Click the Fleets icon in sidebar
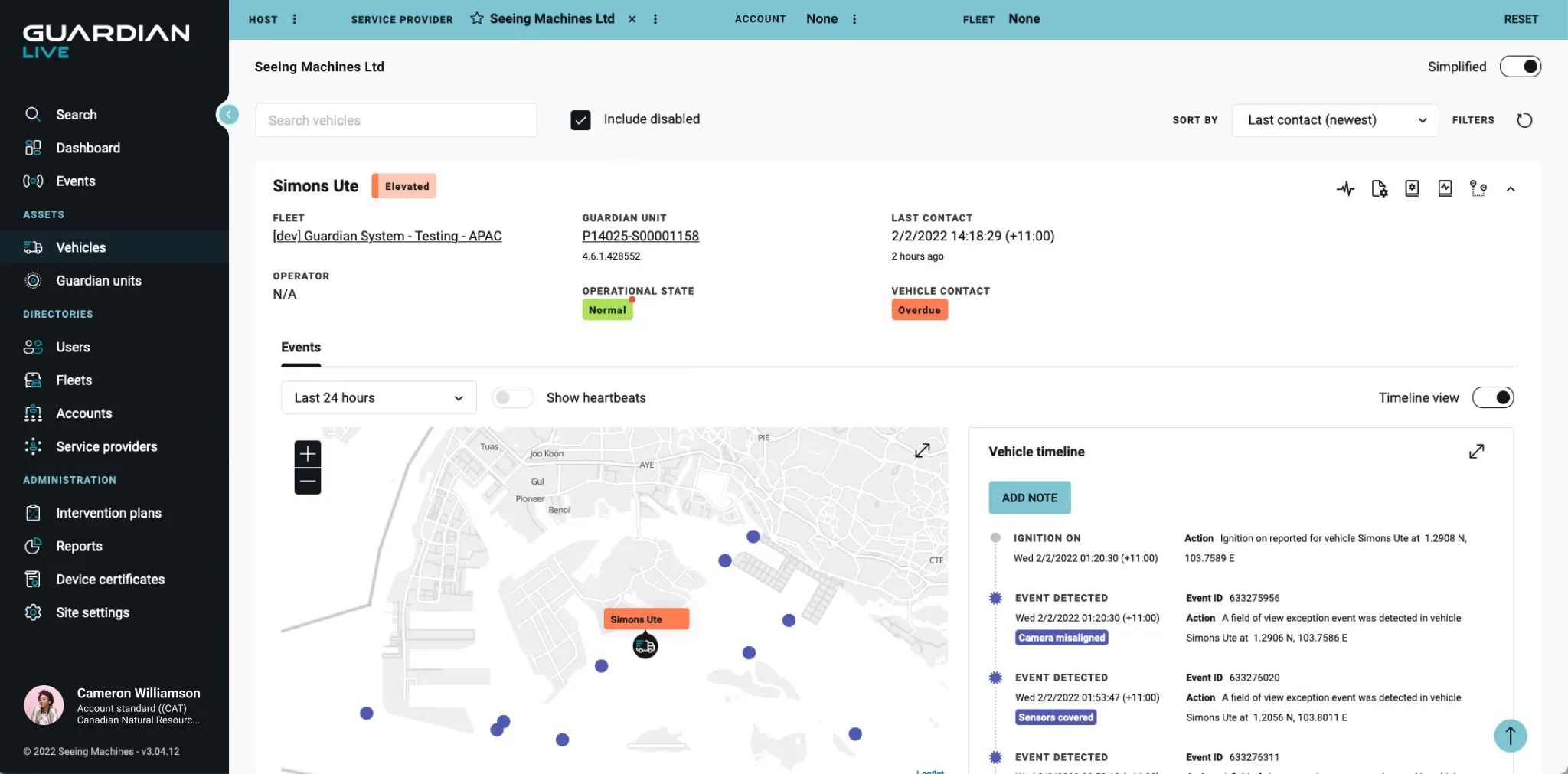 click(x=33, y=380)
